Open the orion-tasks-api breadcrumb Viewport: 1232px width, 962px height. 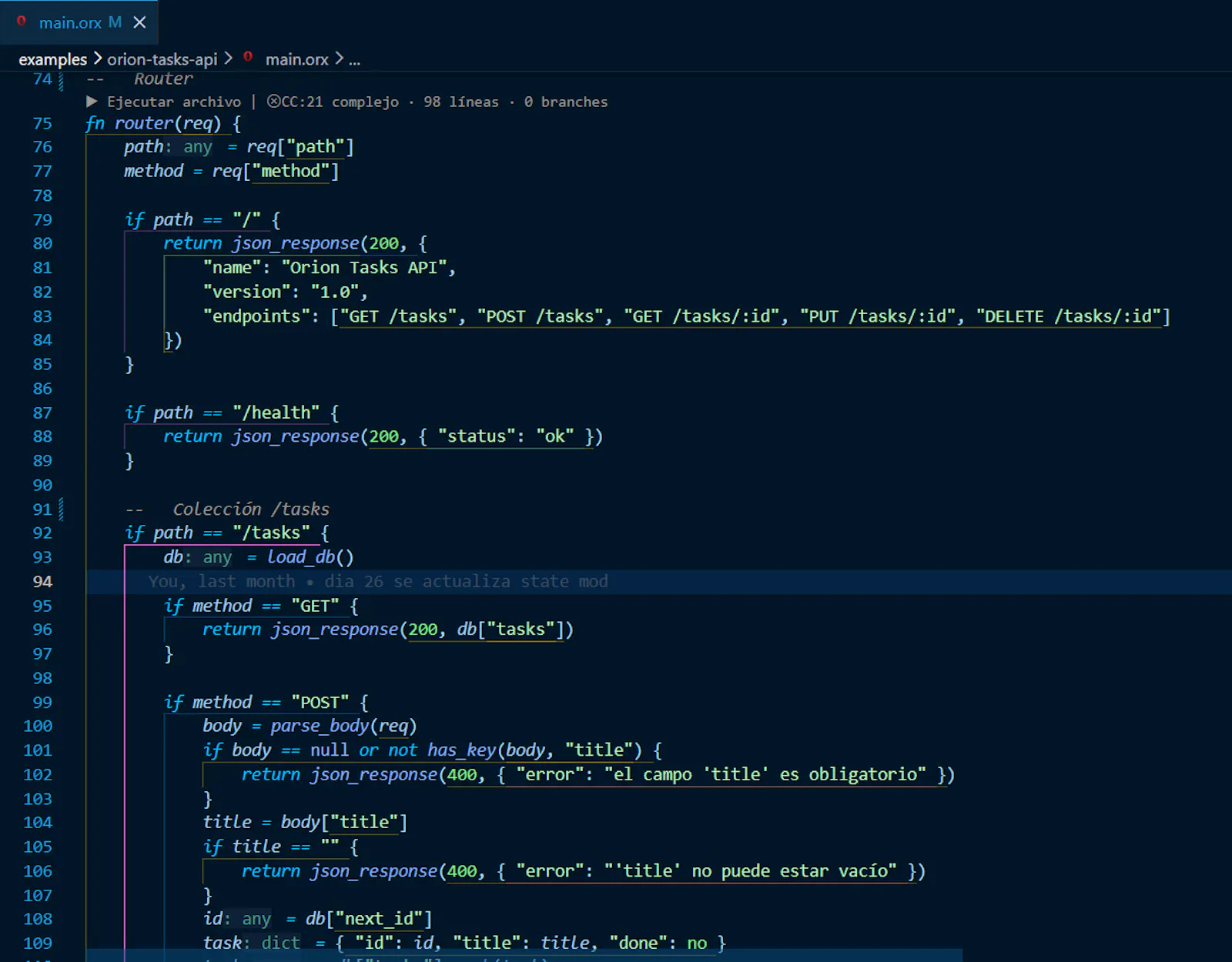point(162,59)
